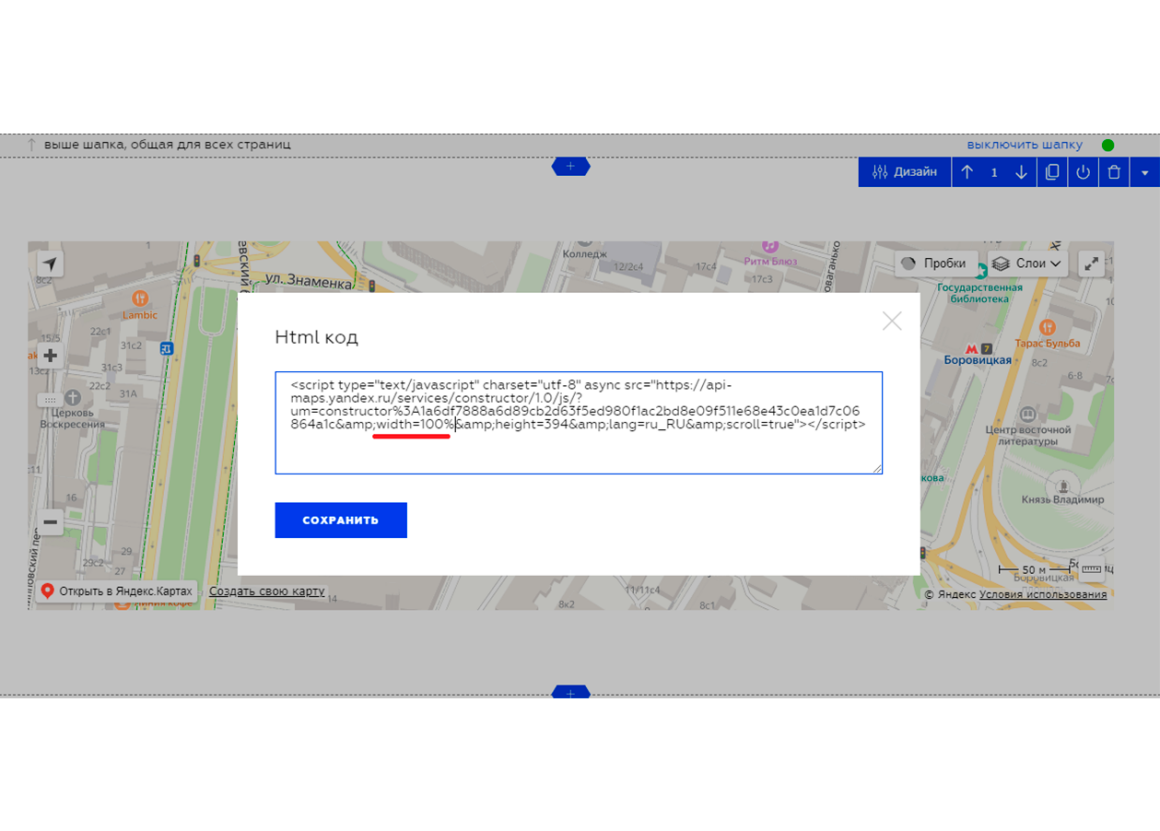Click the map geolocation arrow icon
The image size is (1160, 831).
50,263
